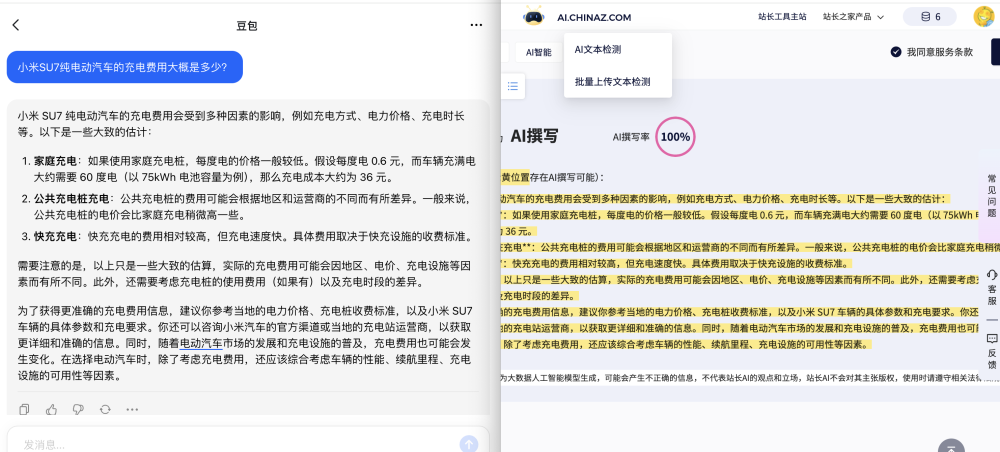Screen dimensions: 1000x452
Task: Copy the 豆包 reply with the copy icon
Action: [x=24, y=409]
